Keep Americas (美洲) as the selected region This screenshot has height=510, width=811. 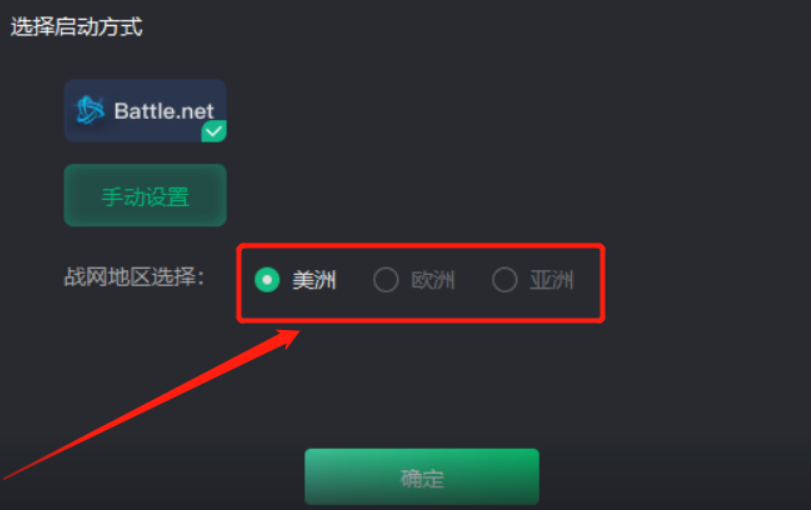[267, 280]
